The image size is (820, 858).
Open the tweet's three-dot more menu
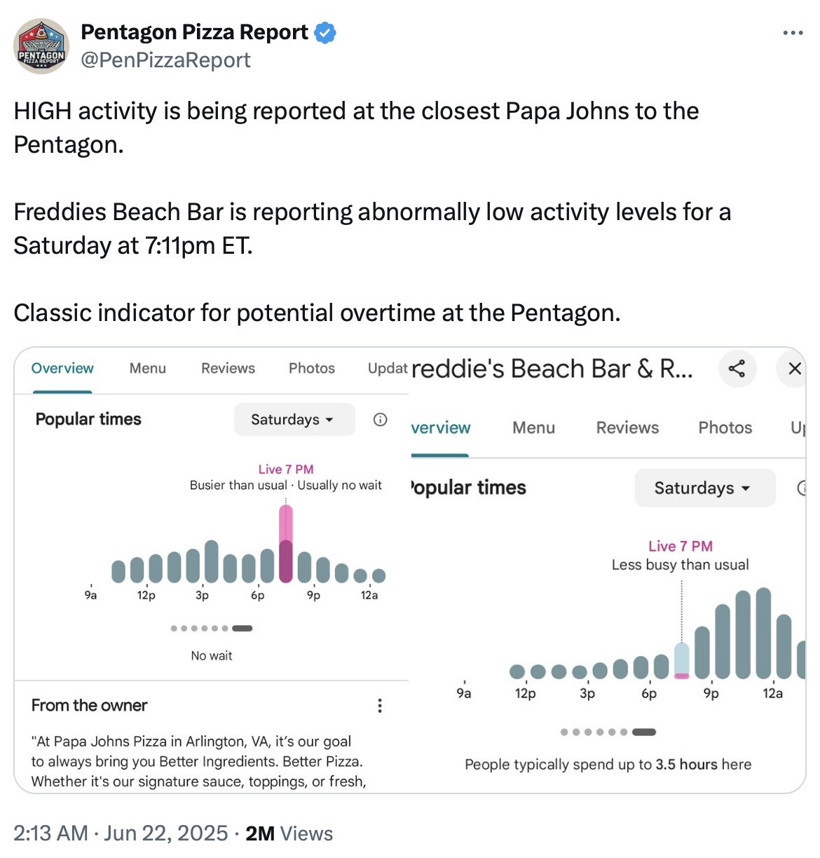click(x=792, y=33)
